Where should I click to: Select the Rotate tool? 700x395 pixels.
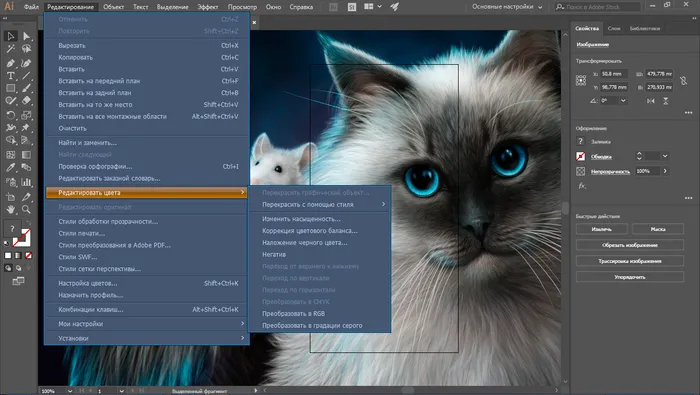tap(11, 115)
